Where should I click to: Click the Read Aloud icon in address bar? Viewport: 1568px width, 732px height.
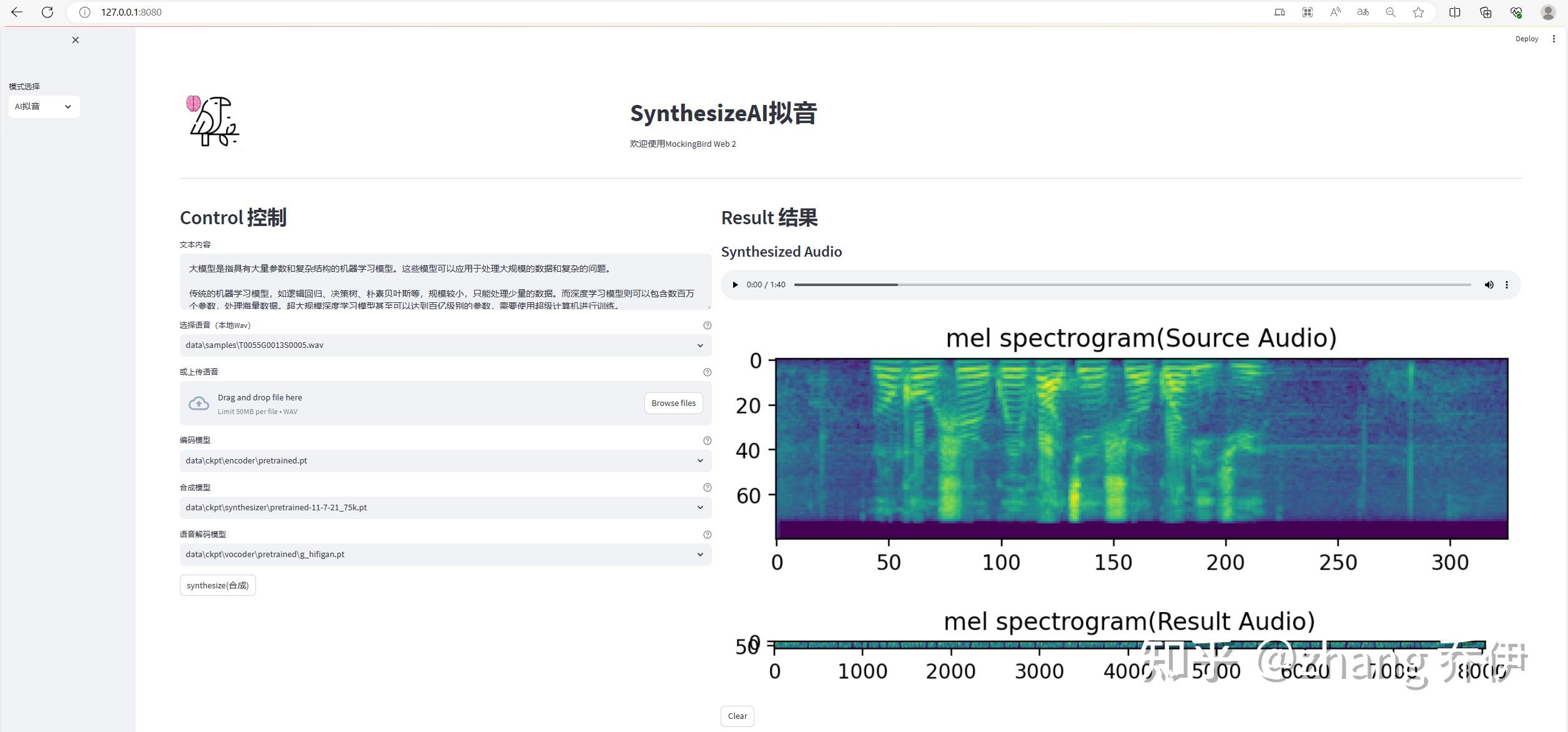1334,12
